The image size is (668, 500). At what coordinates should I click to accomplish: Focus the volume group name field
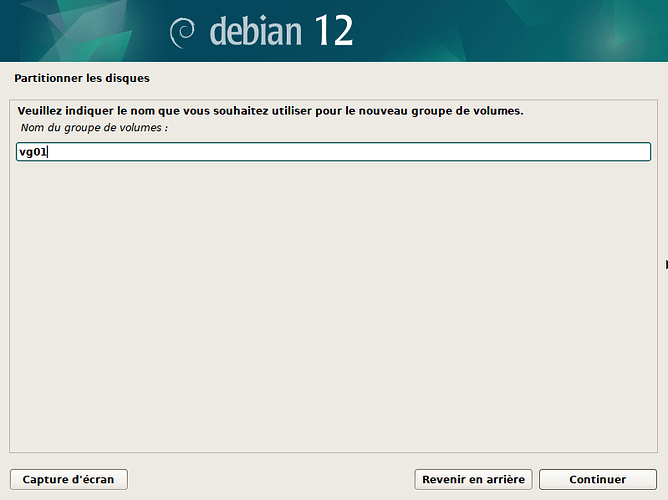click(334, 152)
